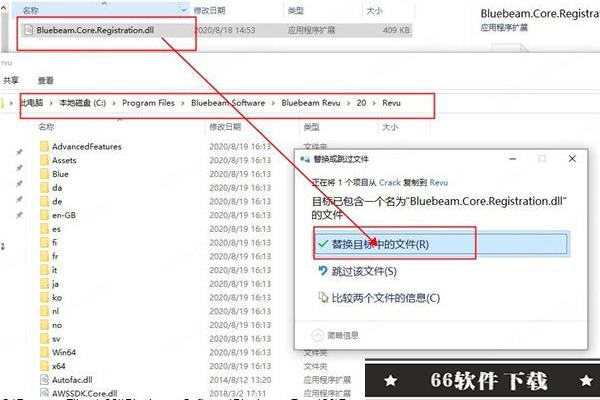The image size is (600, 400).
Task: Select Bluebeam.Core.Registration.dll file in top window
Action: pyautogui.click(x=95, y=30)
